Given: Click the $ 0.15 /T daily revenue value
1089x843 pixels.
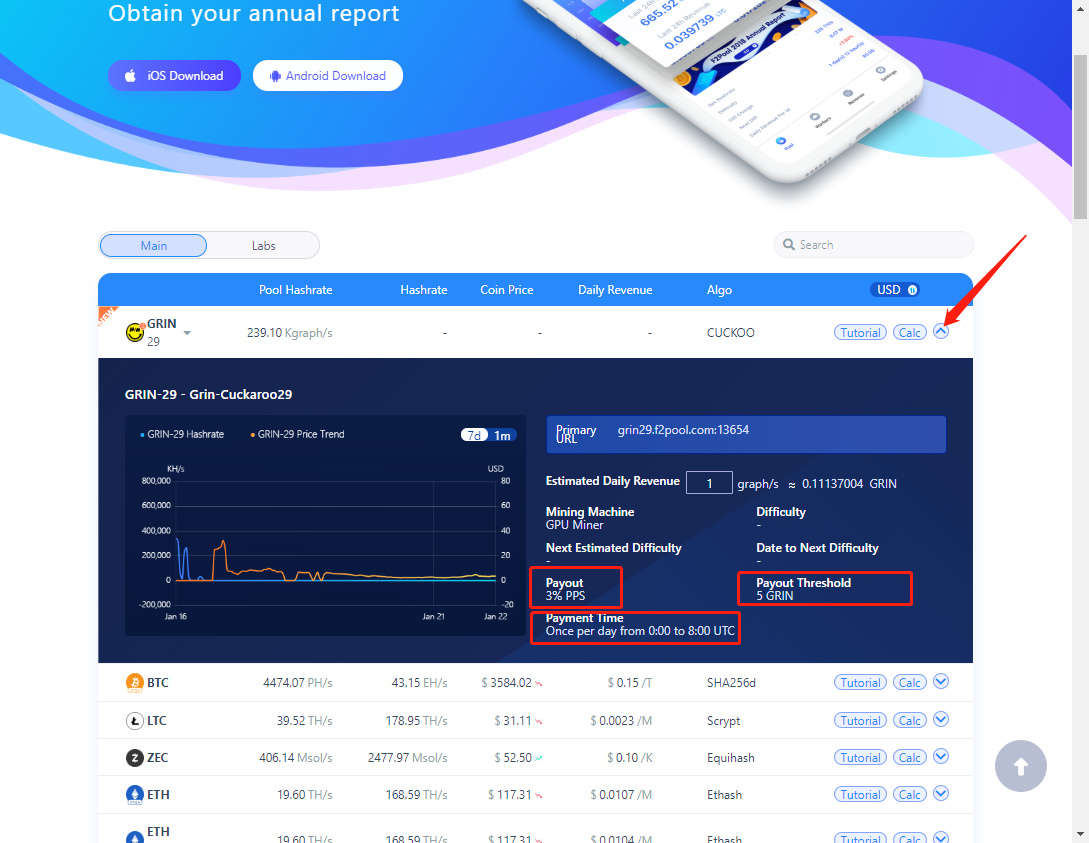Looking at the screenshot, I should [629, 683].
